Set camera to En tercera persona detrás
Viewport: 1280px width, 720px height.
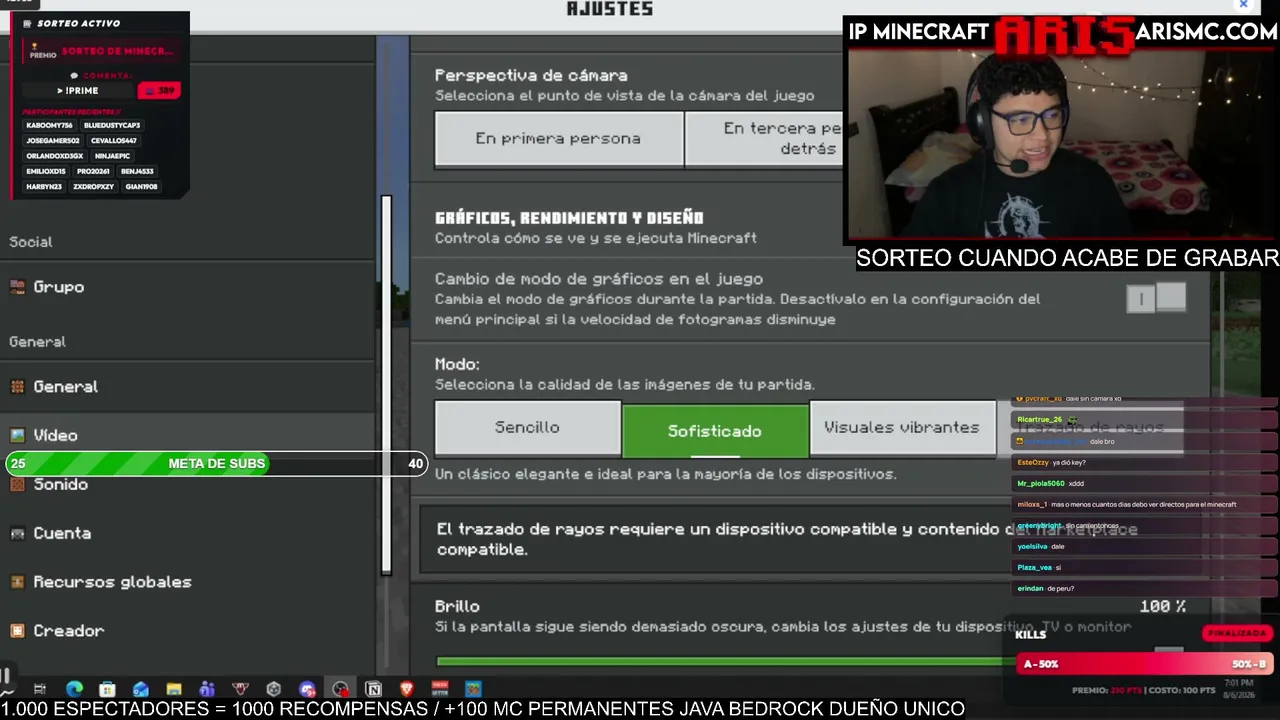[765, 138]
